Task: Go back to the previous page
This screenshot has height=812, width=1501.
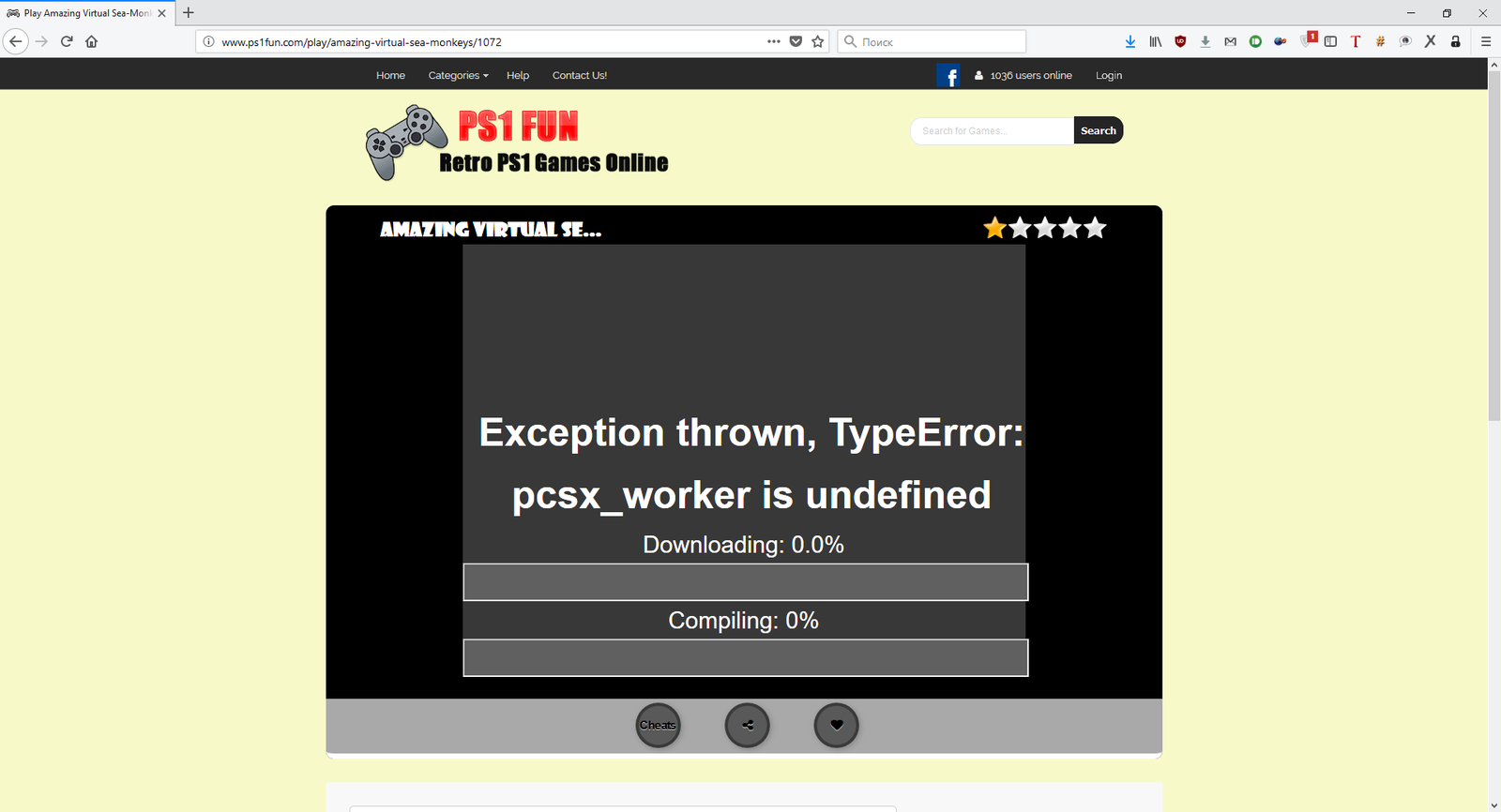Action: [15, 41]
